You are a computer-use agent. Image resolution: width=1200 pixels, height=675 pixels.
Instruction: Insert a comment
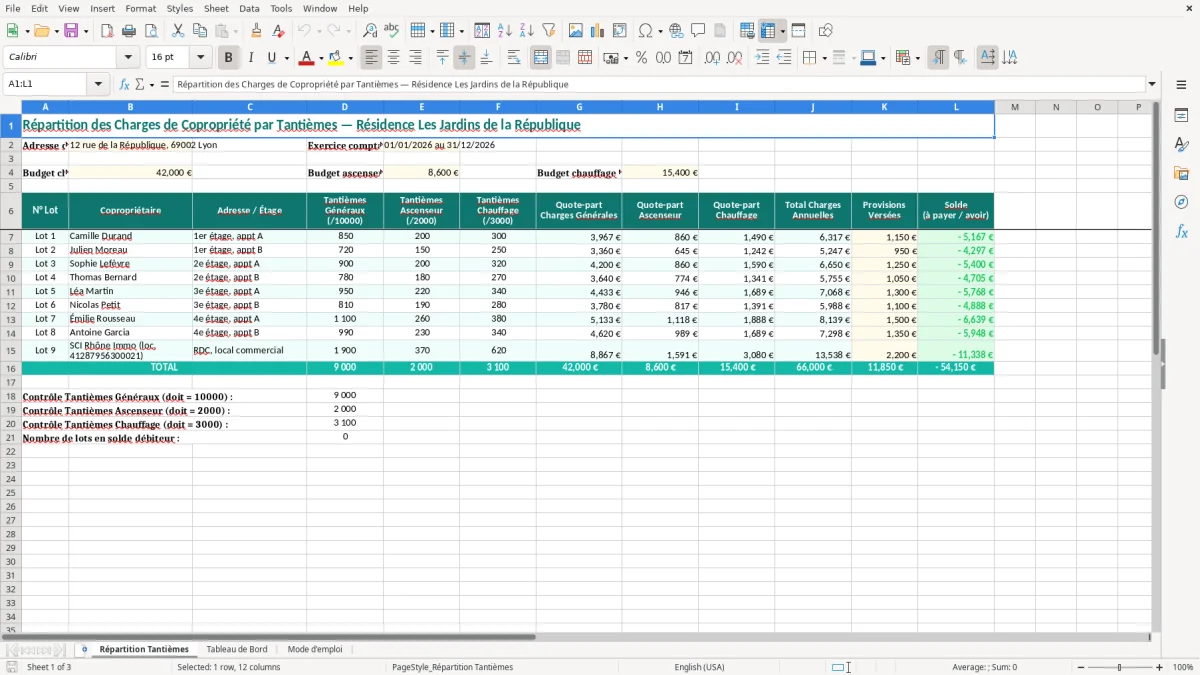point(698,31)
